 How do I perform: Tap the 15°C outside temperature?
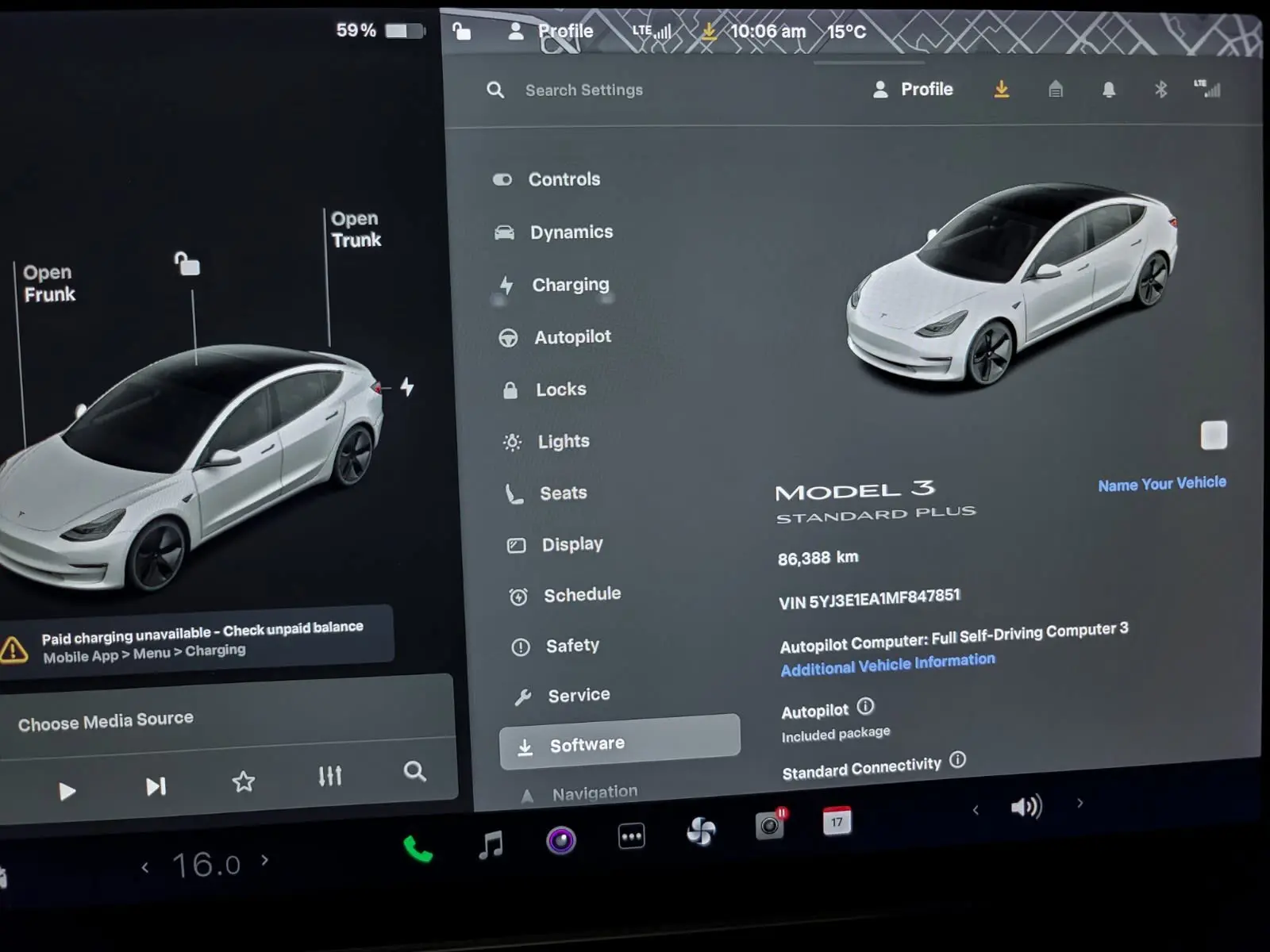click(846, 32)
